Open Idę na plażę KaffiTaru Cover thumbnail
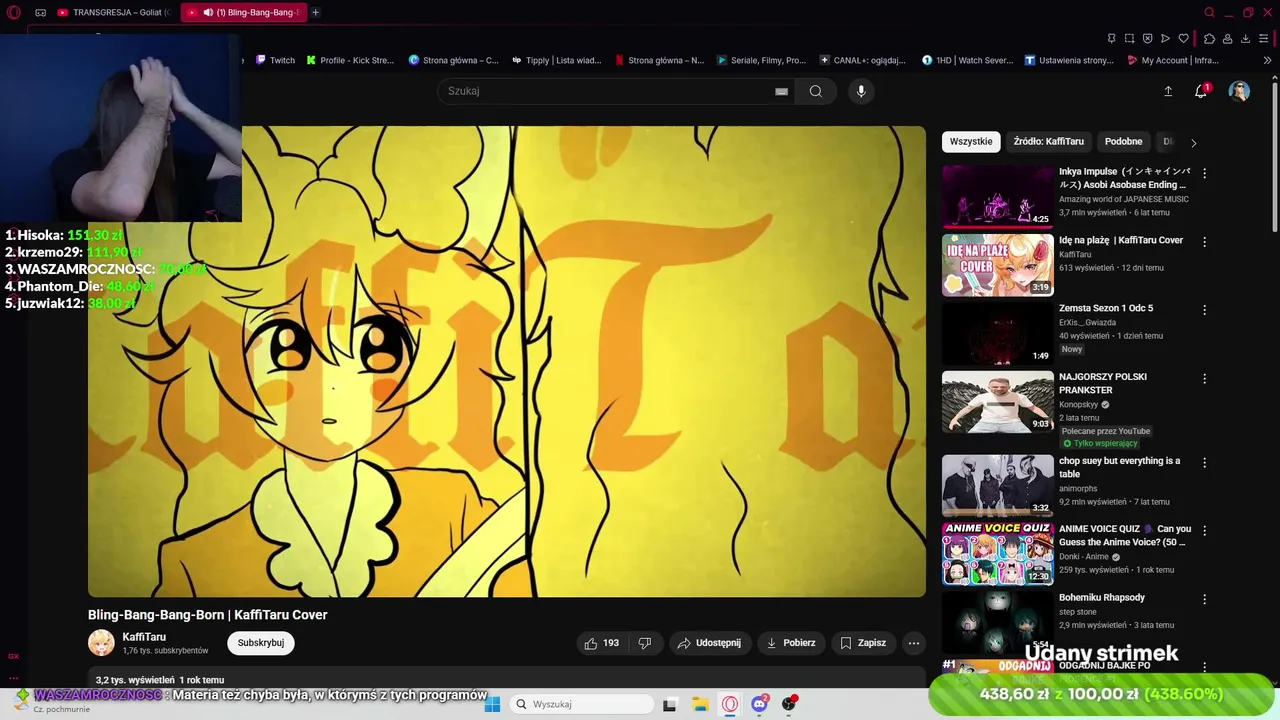This screenshot has height=720, width=1280. (997, 265)
